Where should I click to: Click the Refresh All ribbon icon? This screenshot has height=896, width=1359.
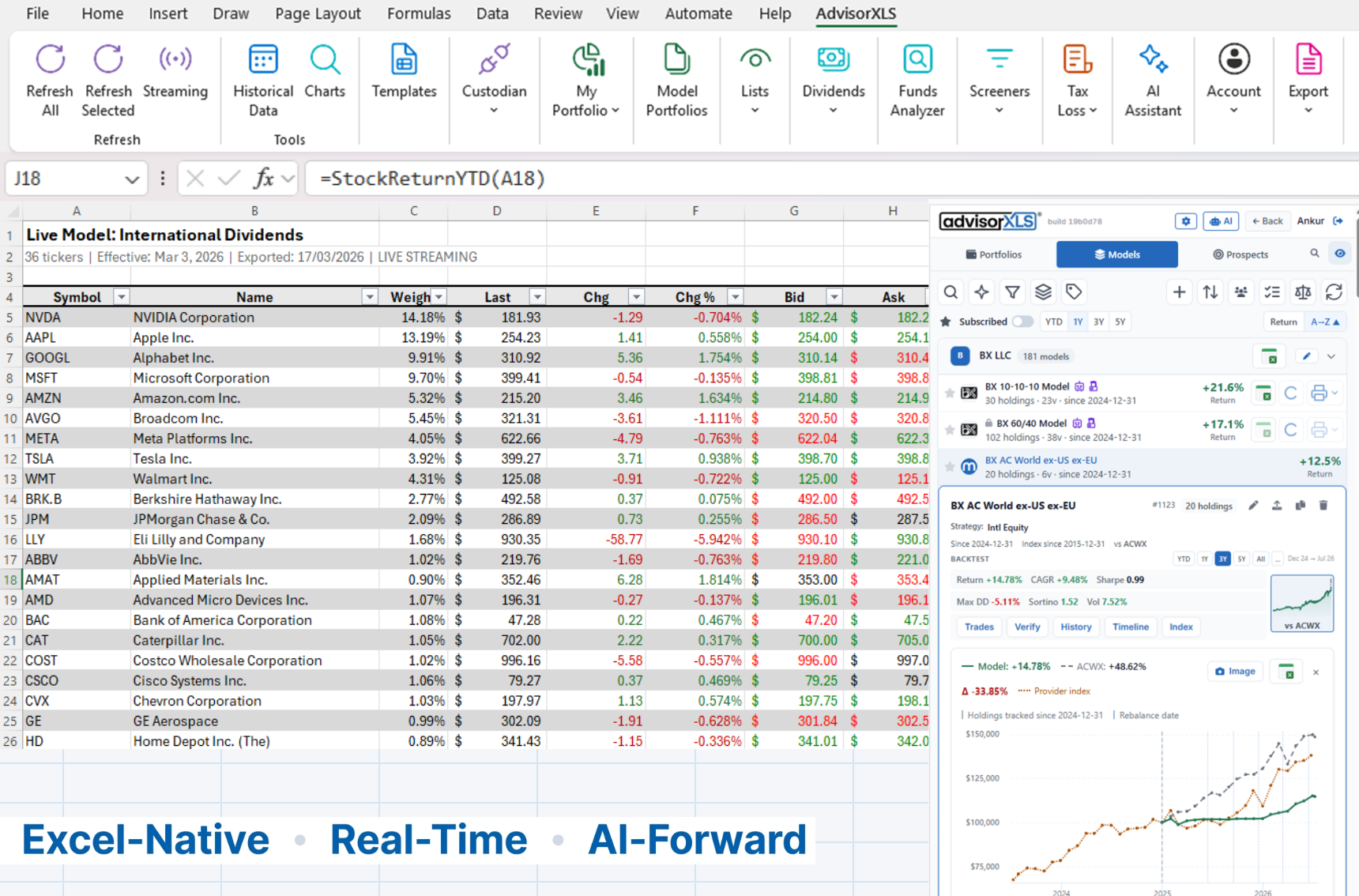pyautogui.click(x=50, y=80)
